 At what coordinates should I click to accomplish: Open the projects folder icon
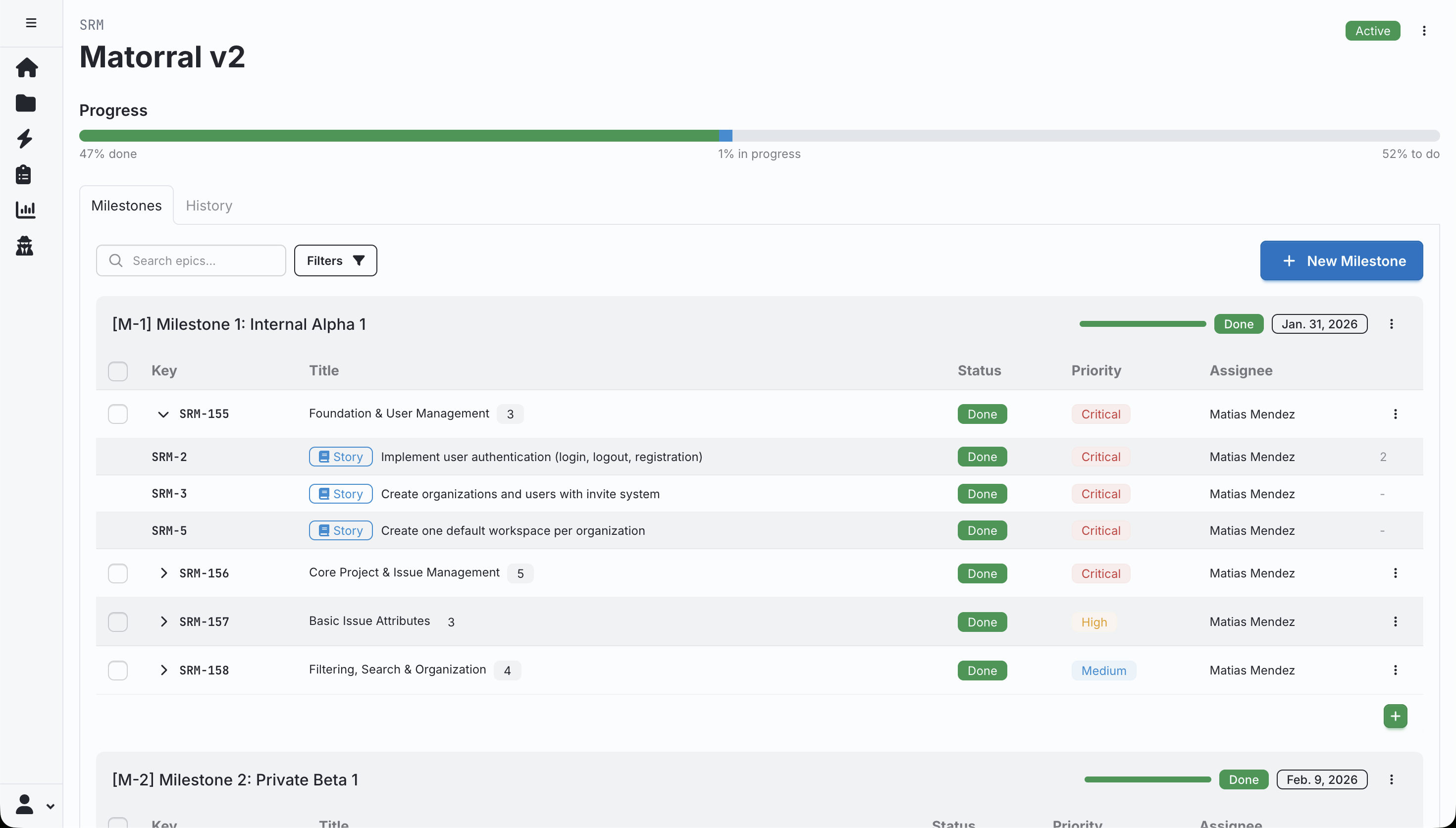(26, 103)
